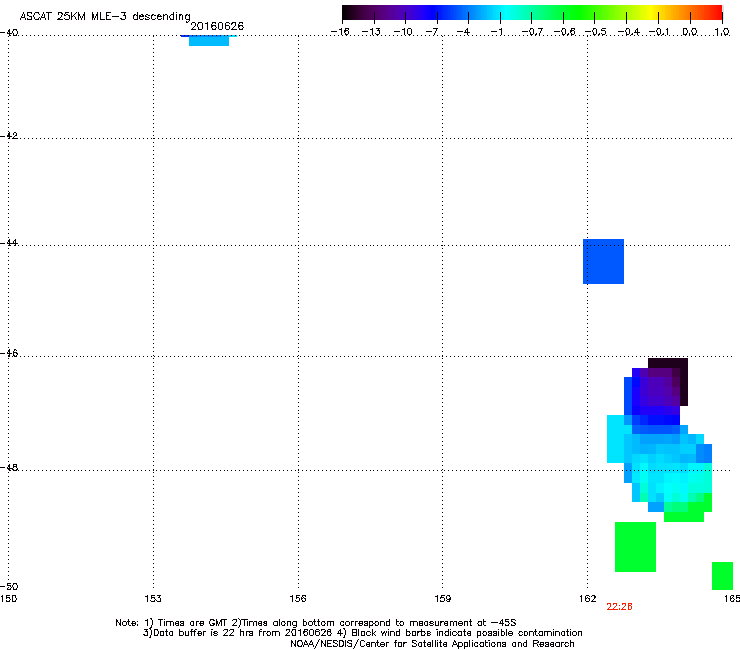Click the -0.5 colorbar label
This screenshot has width=740, height=650.
click(596, 32)
